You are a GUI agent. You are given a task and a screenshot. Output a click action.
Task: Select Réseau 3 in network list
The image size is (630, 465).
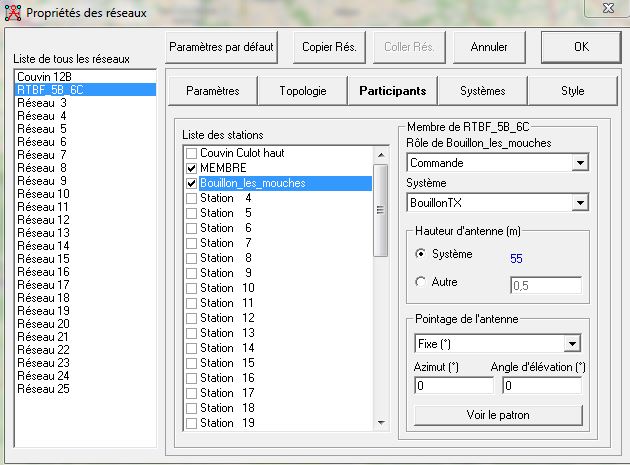click(86, 103)
